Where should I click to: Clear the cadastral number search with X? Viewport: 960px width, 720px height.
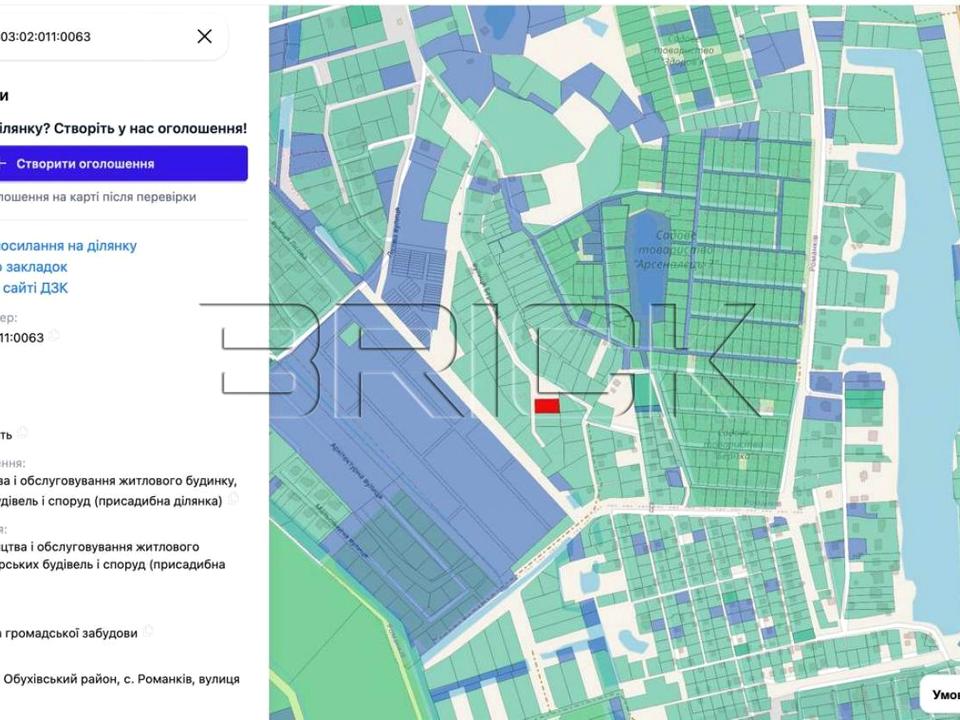pyautogui.click(x=204, y=37)
